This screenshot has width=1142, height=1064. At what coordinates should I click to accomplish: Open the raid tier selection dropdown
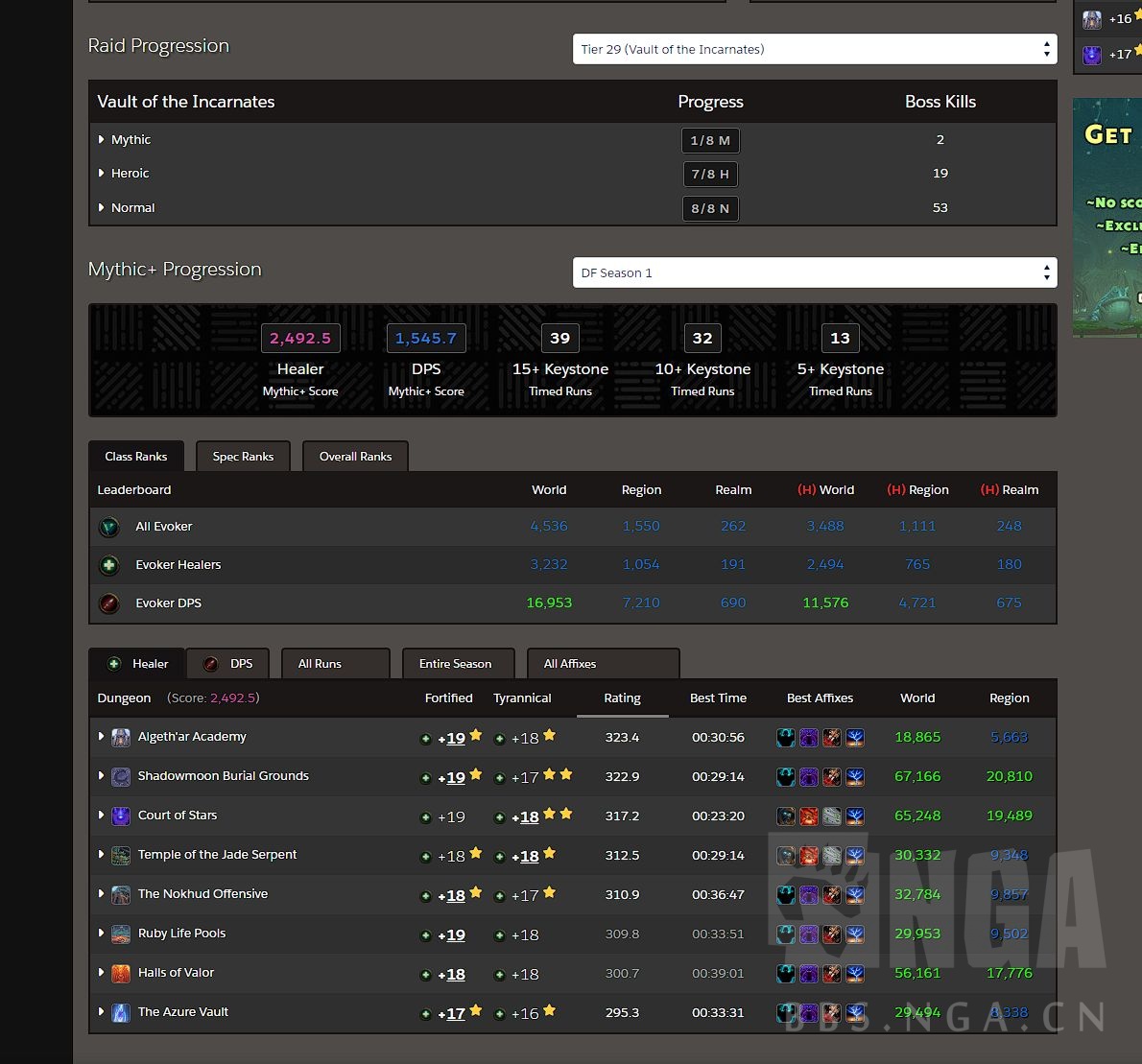click(x=814, y=49)
